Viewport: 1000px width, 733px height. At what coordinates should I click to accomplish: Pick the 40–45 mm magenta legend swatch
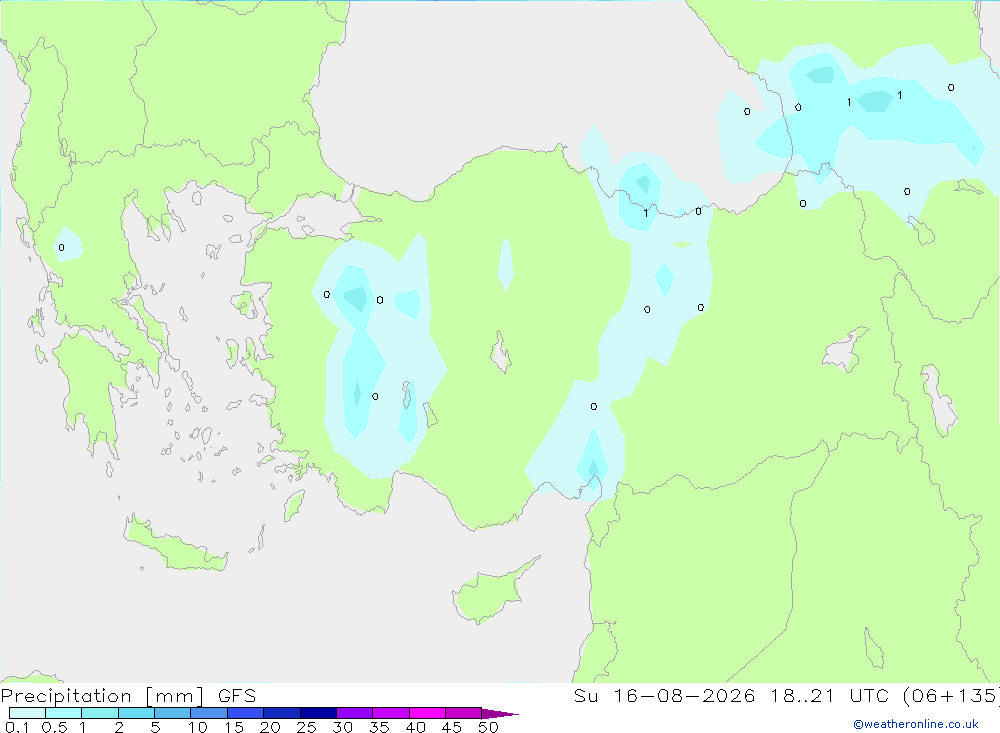pos(427,713)
